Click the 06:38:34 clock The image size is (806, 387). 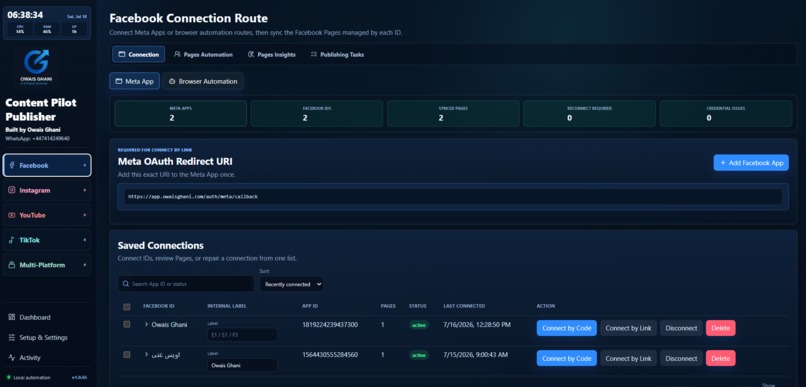[25, 15]
